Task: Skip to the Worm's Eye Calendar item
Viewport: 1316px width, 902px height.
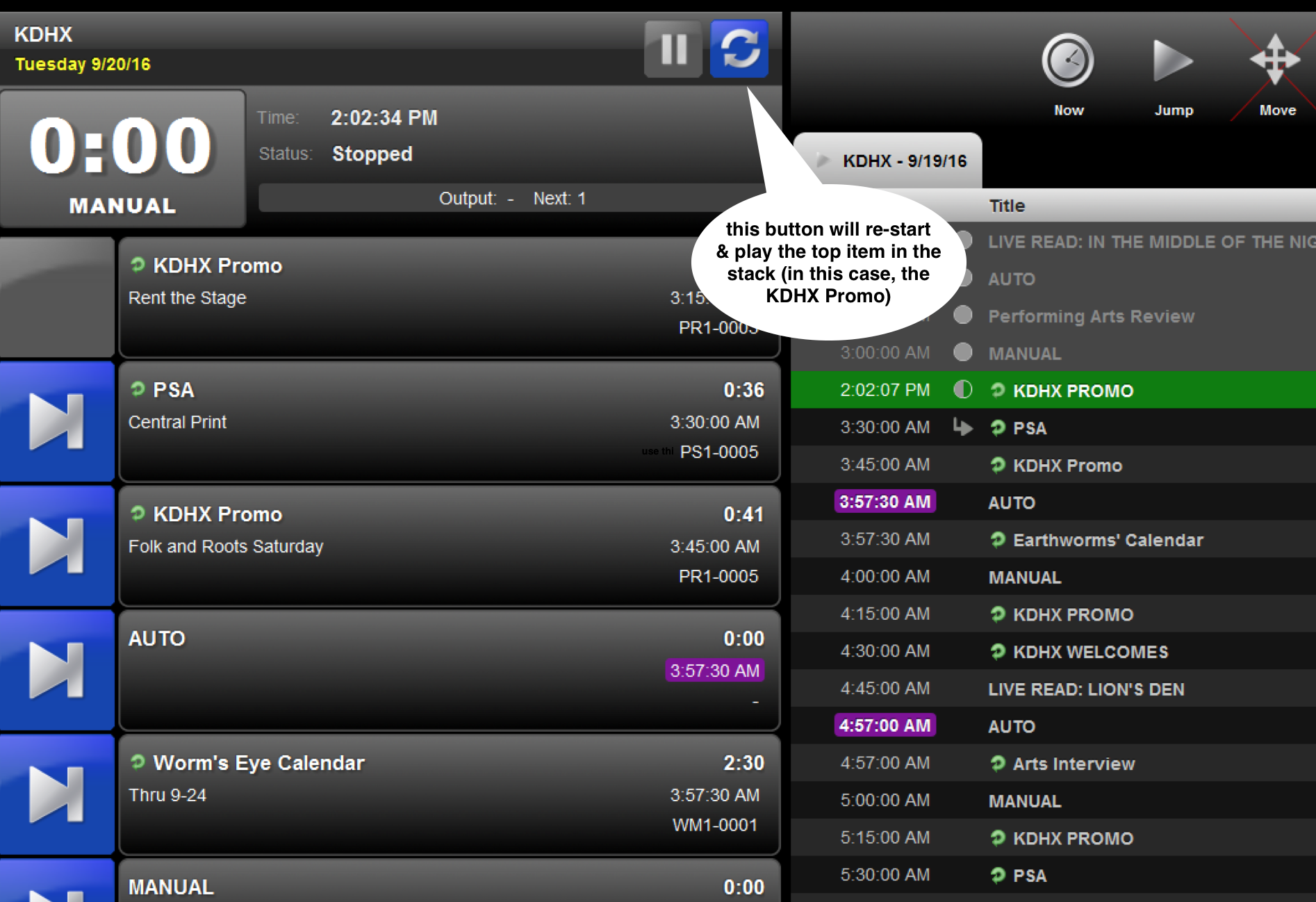Action: pyautogui.click(x=57, y=795)
